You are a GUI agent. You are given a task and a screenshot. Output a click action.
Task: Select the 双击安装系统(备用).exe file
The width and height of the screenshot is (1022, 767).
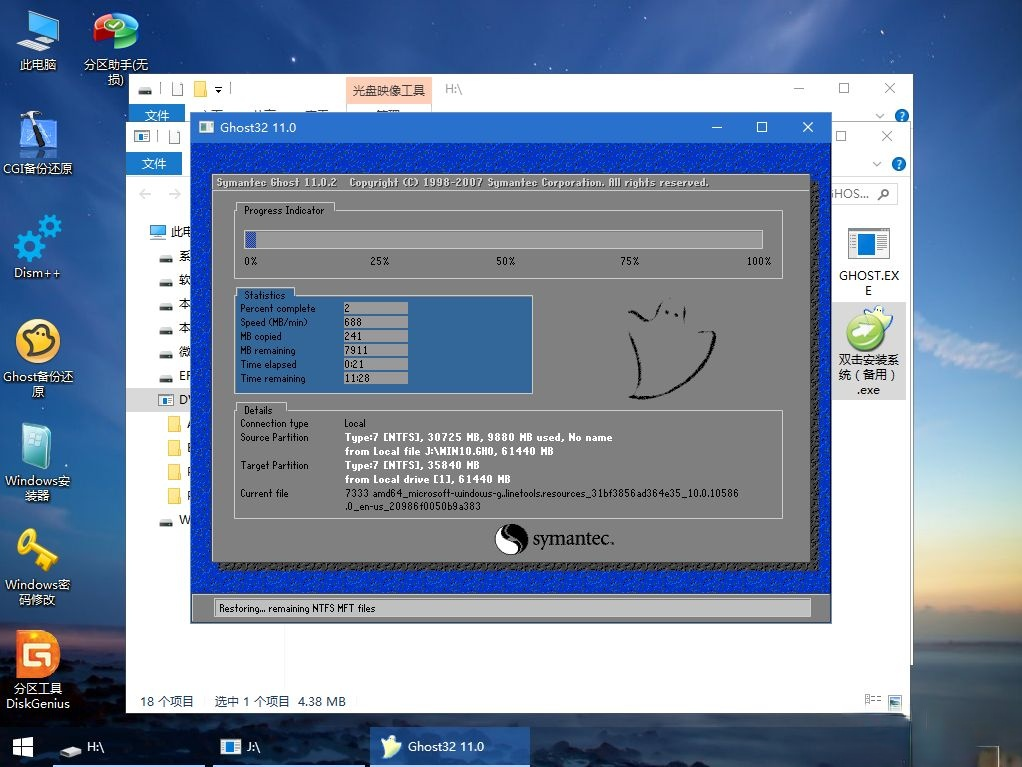click(x=868, y=351)
